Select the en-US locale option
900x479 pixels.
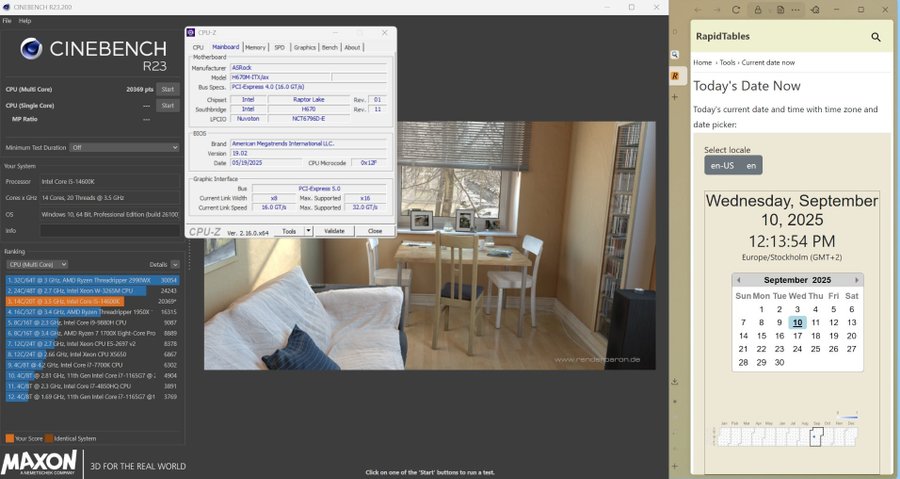click(x=722, y=165)
